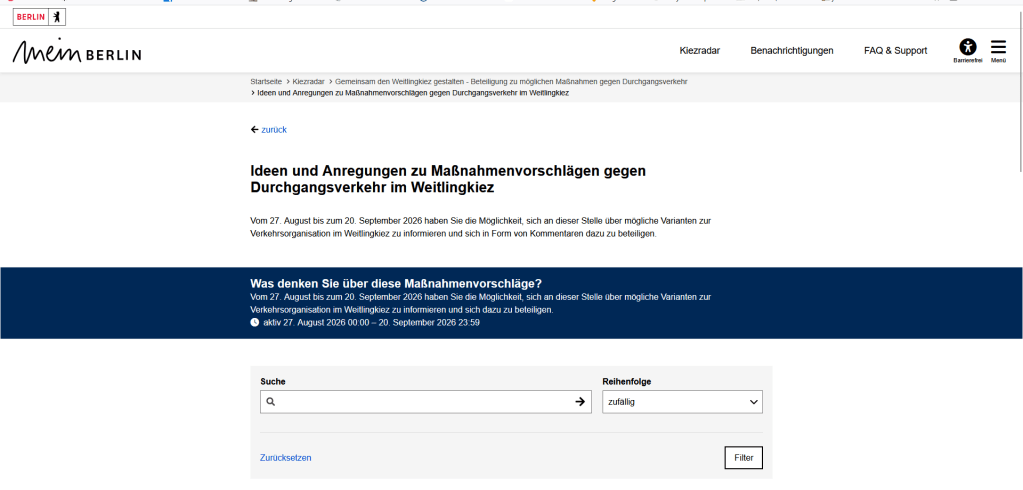The width and height of the screenshot is (1023, 490).
Task: Open Benachrichtigungen in top navigation
Action: [x=791, y=51]
